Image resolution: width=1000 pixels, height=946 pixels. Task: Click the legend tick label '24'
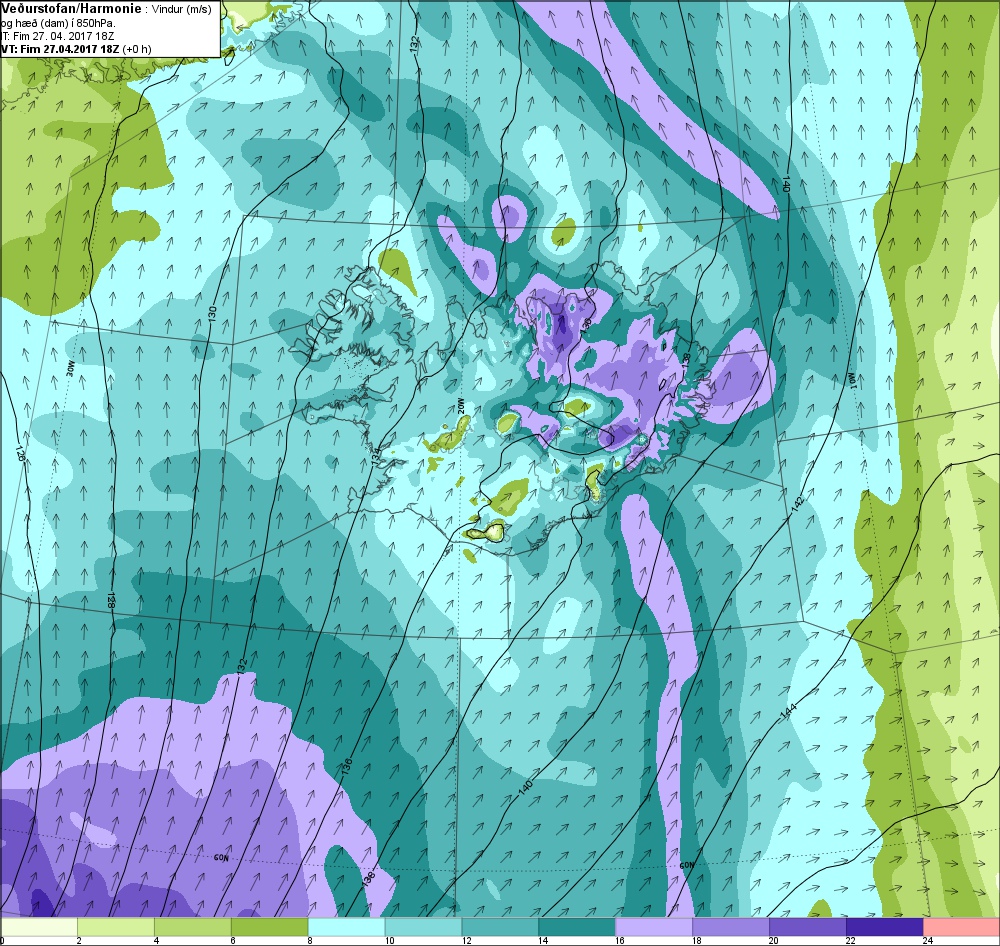pos(928,940)
